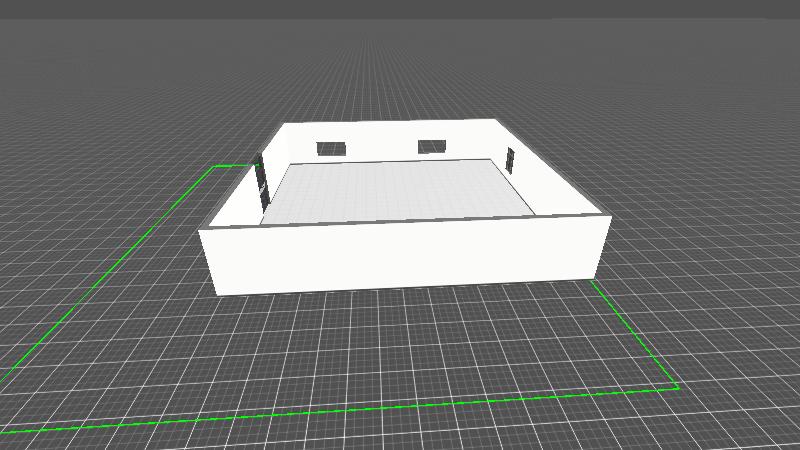Click the narrow outer face of the right wall
Image resolution: width=800 pixels, height=450 pixels.
pos(603,247)
